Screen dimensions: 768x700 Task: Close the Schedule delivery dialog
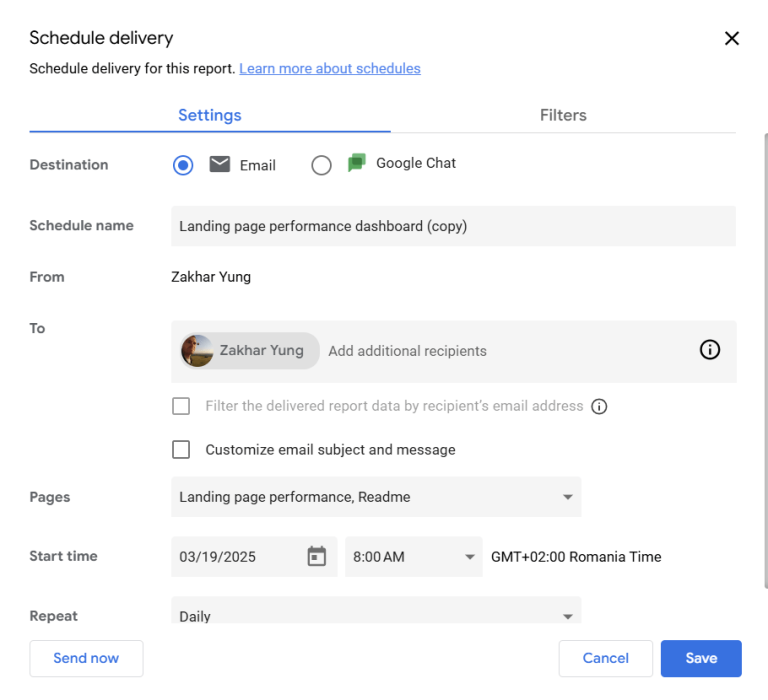point(732,39)
